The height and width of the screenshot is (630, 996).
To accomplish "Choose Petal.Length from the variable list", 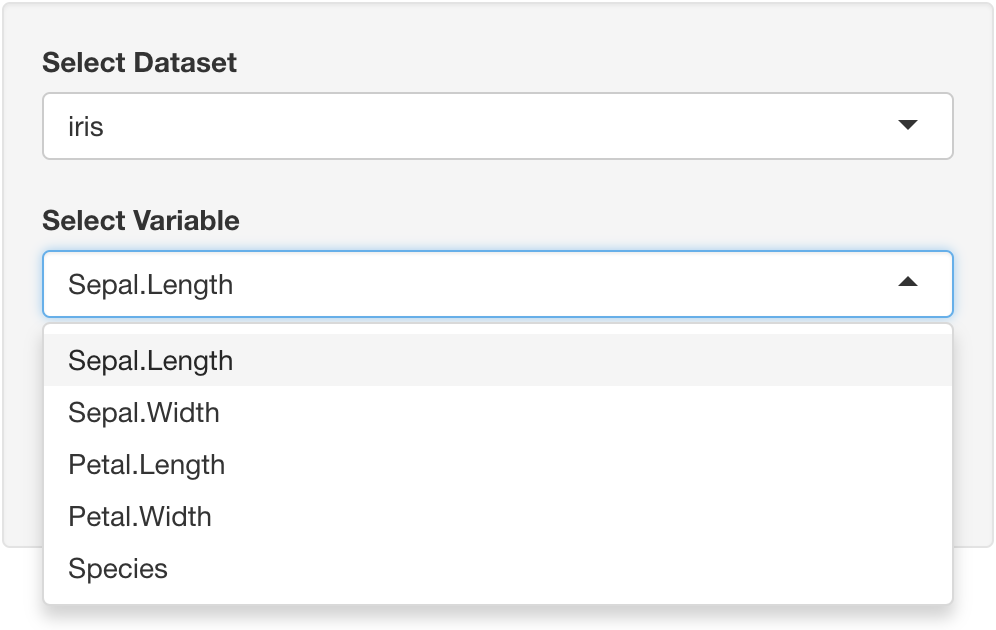I will pyautogui.click(x=146, y=464).
